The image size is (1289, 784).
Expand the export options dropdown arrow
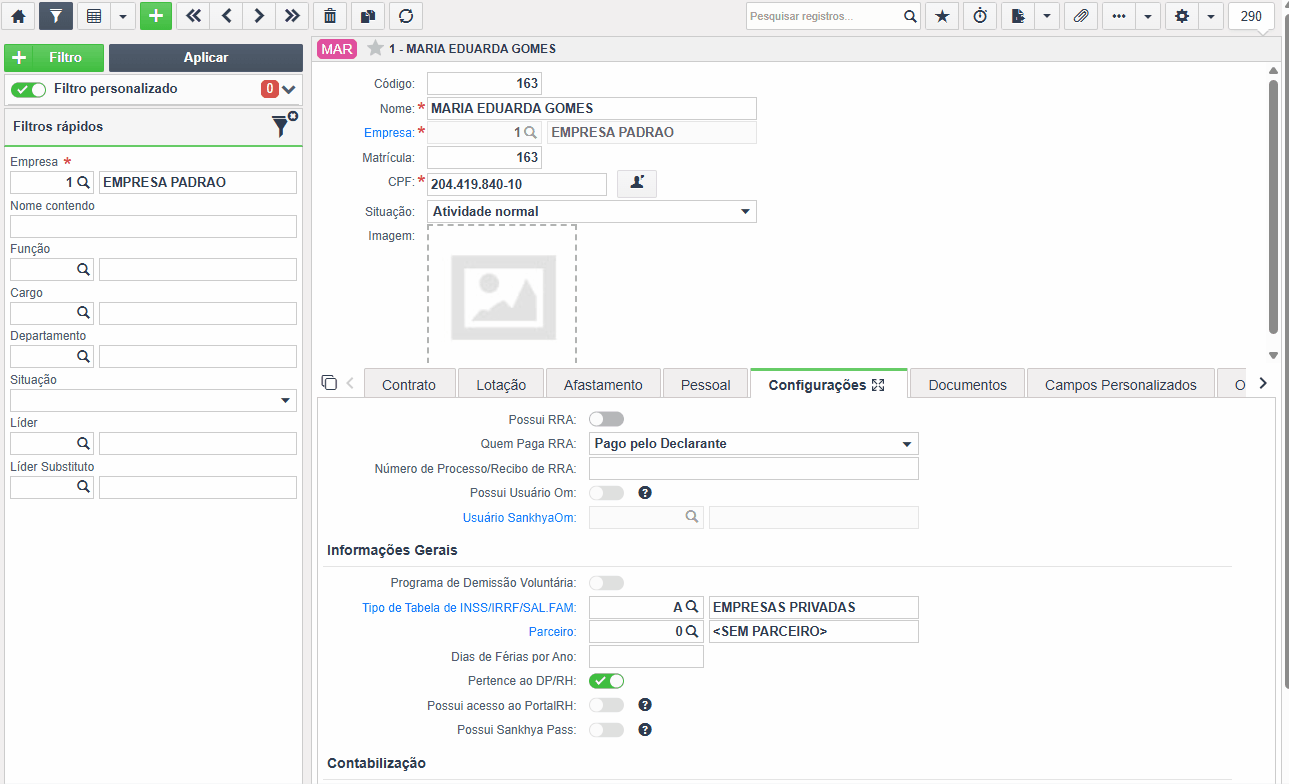click(x=1046, y=16)
